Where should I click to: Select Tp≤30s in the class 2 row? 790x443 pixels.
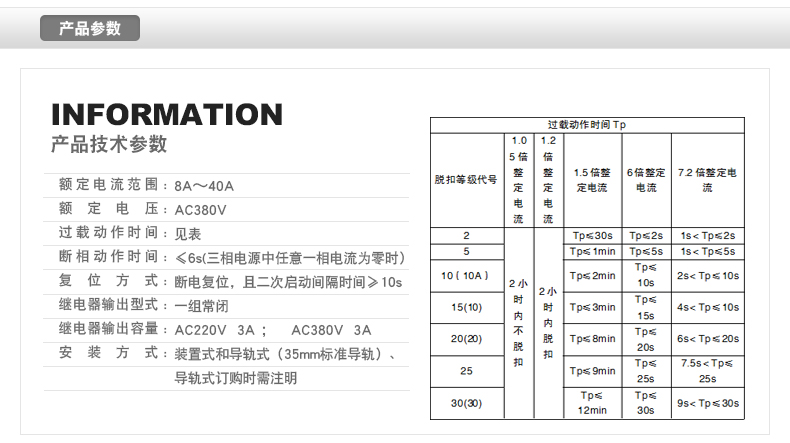point(592,235)
